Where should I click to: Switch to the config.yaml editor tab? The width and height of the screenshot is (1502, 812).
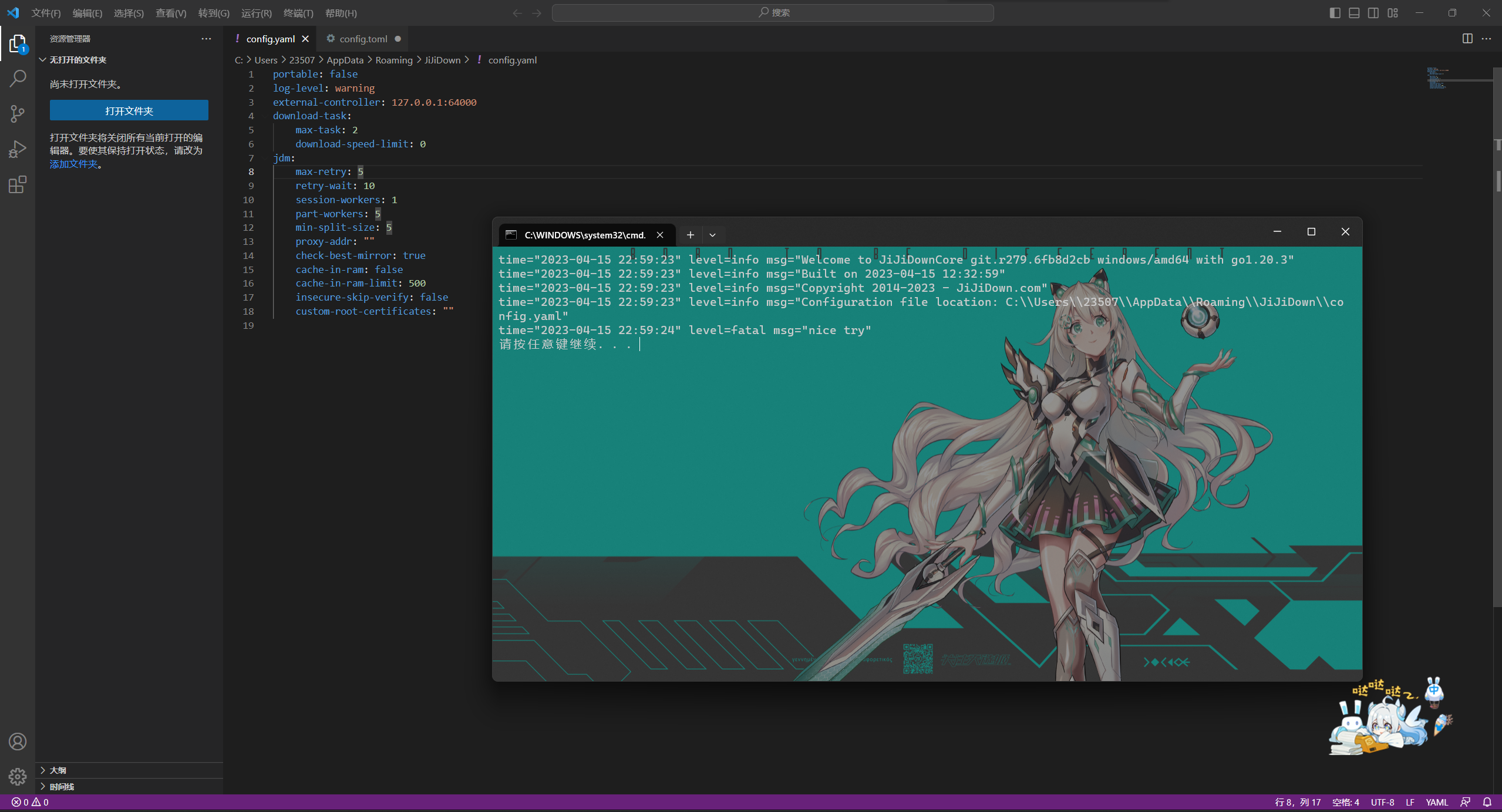point(271,39)
